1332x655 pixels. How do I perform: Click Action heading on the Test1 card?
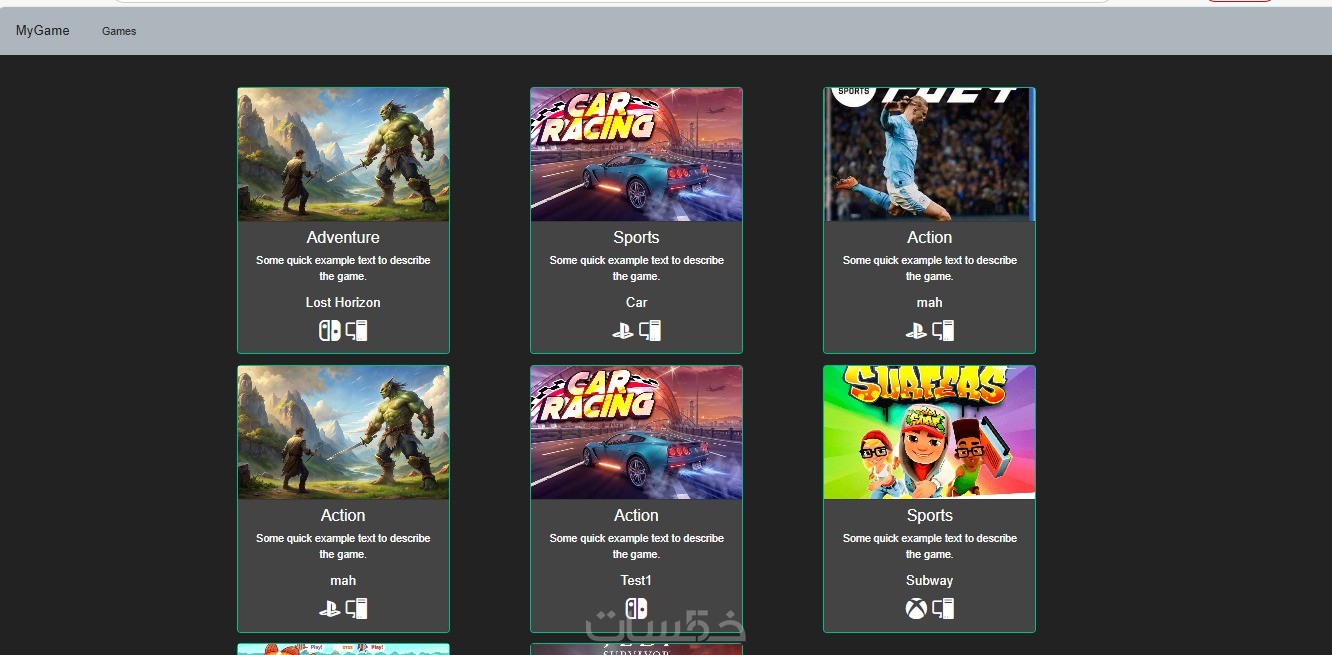636,515
